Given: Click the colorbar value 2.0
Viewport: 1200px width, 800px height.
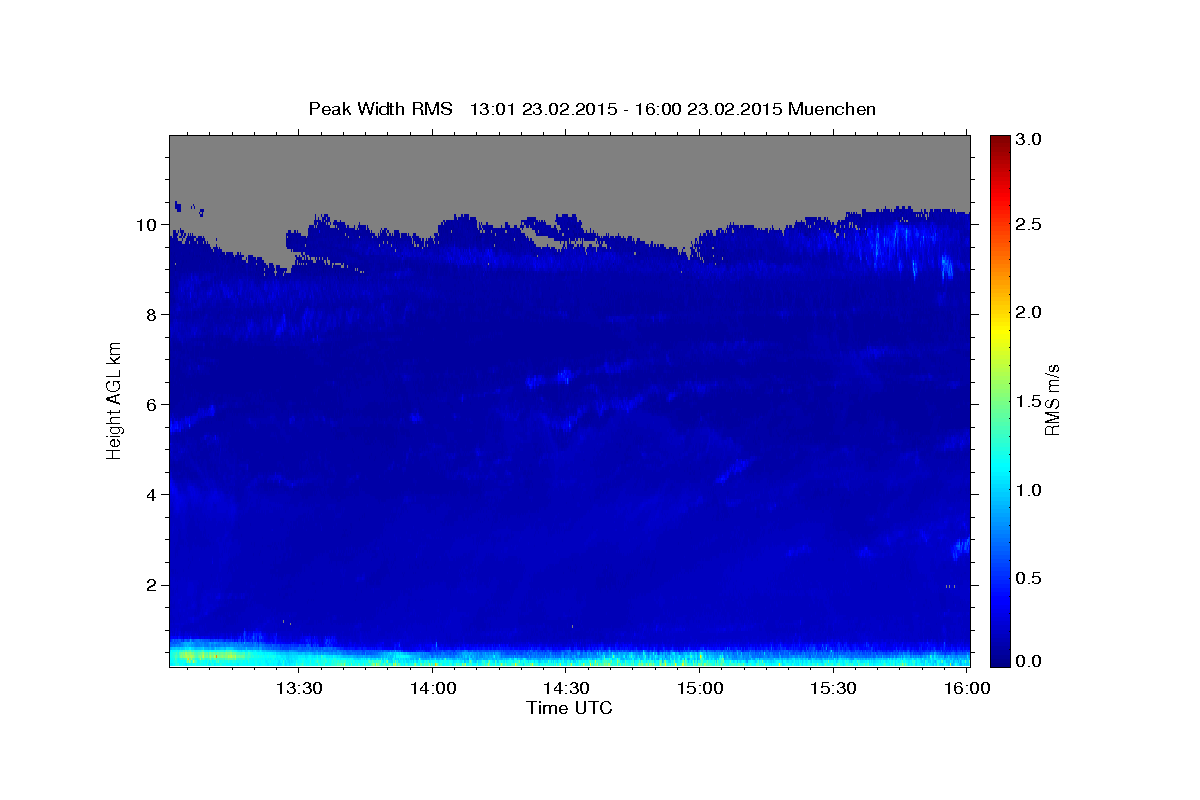Looking at the screenshot, I should click(x=1029, y=313).
